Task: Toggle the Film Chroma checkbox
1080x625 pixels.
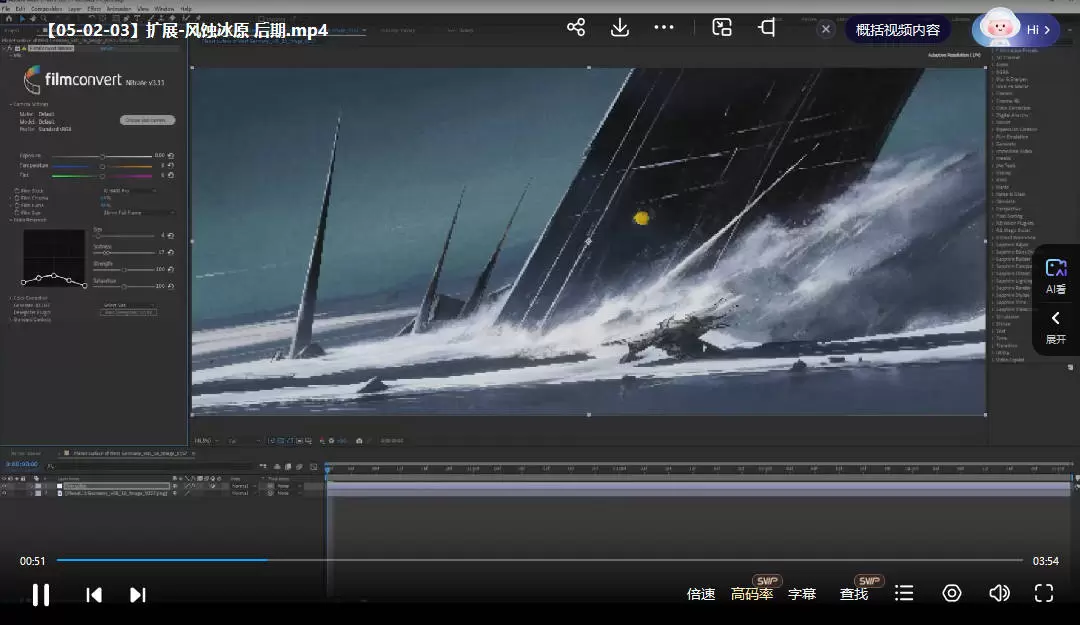Action: coord(17,198)
